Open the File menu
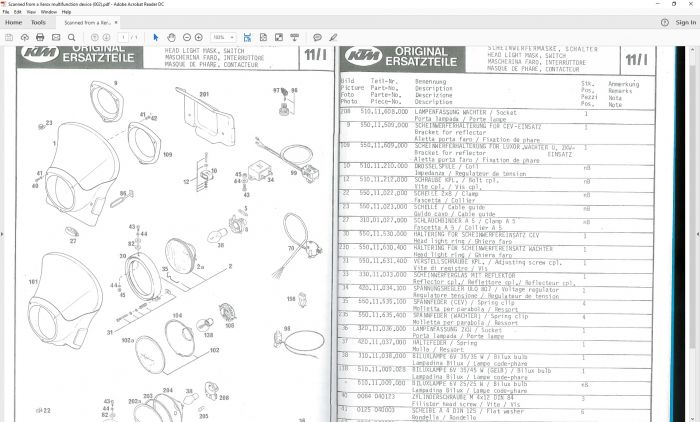This screenshot has width=700, height=422. (x=6, y=12)
